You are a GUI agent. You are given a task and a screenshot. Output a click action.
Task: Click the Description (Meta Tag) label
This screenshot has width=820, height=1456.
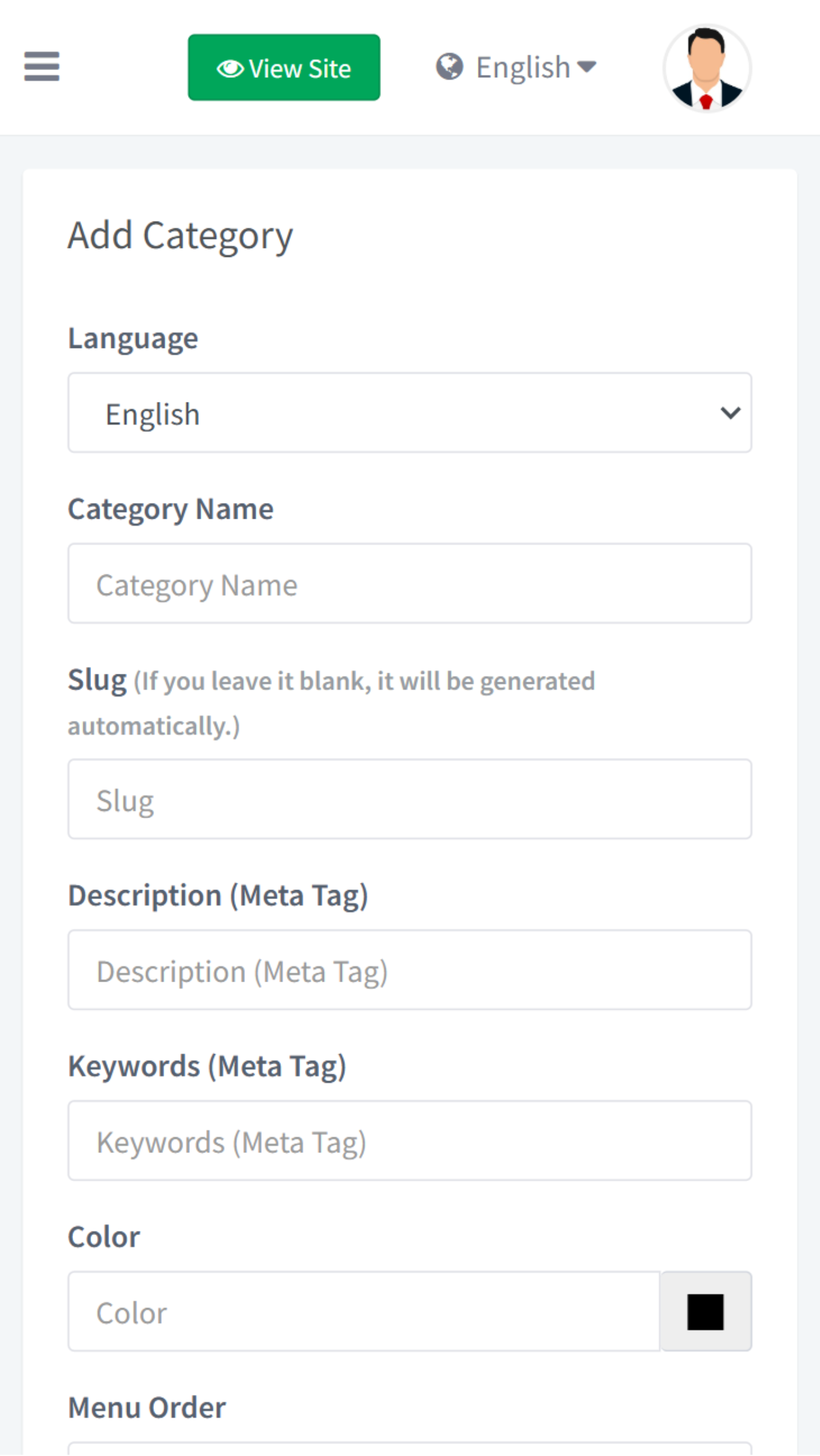tap(217, 896)
